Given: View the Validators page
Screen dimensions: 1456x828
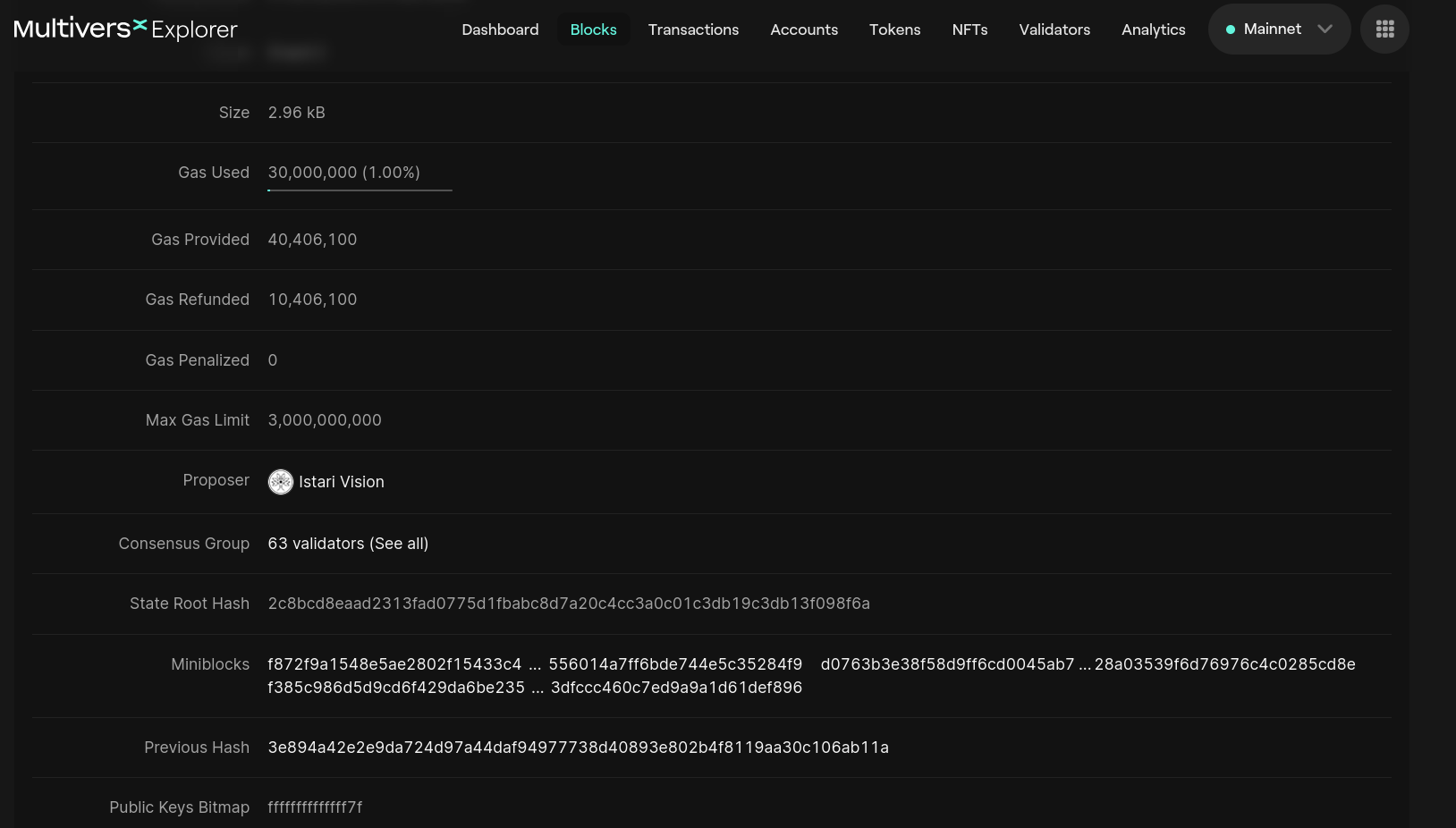Looking at the screenshot, I should pos(1054,30).
